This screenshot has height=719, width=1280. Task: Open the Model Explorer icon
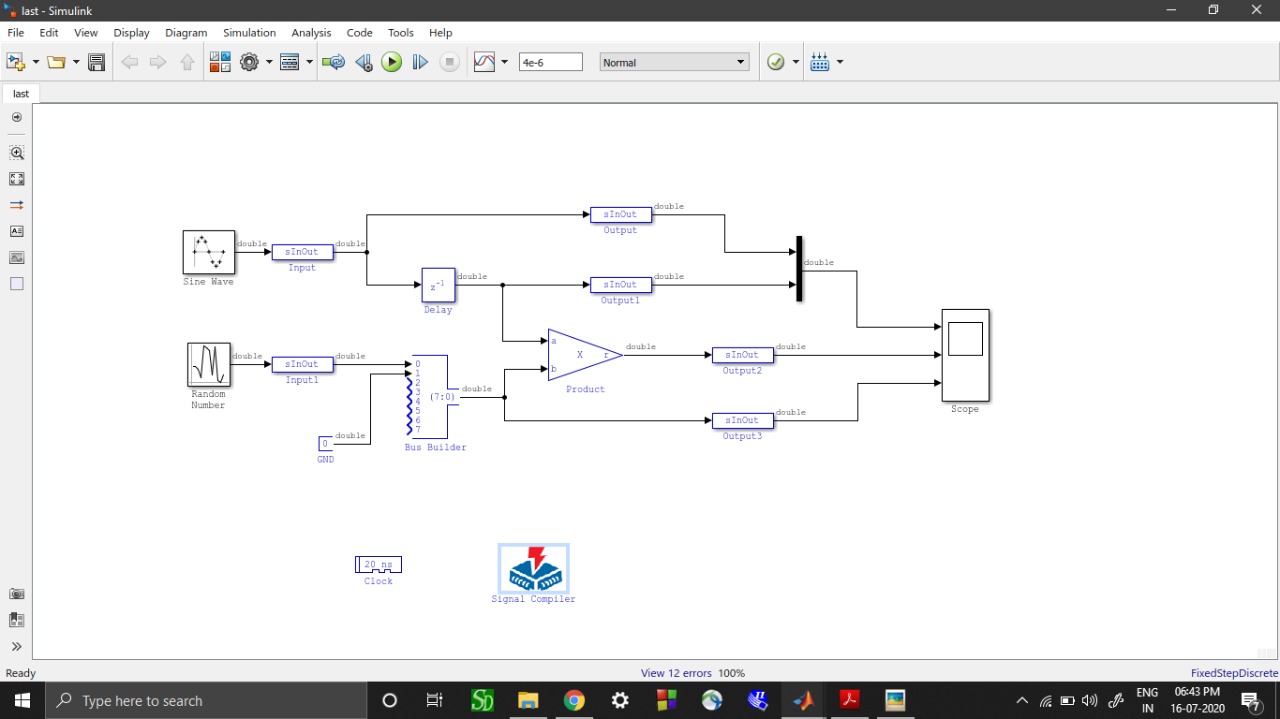[290, 62]
